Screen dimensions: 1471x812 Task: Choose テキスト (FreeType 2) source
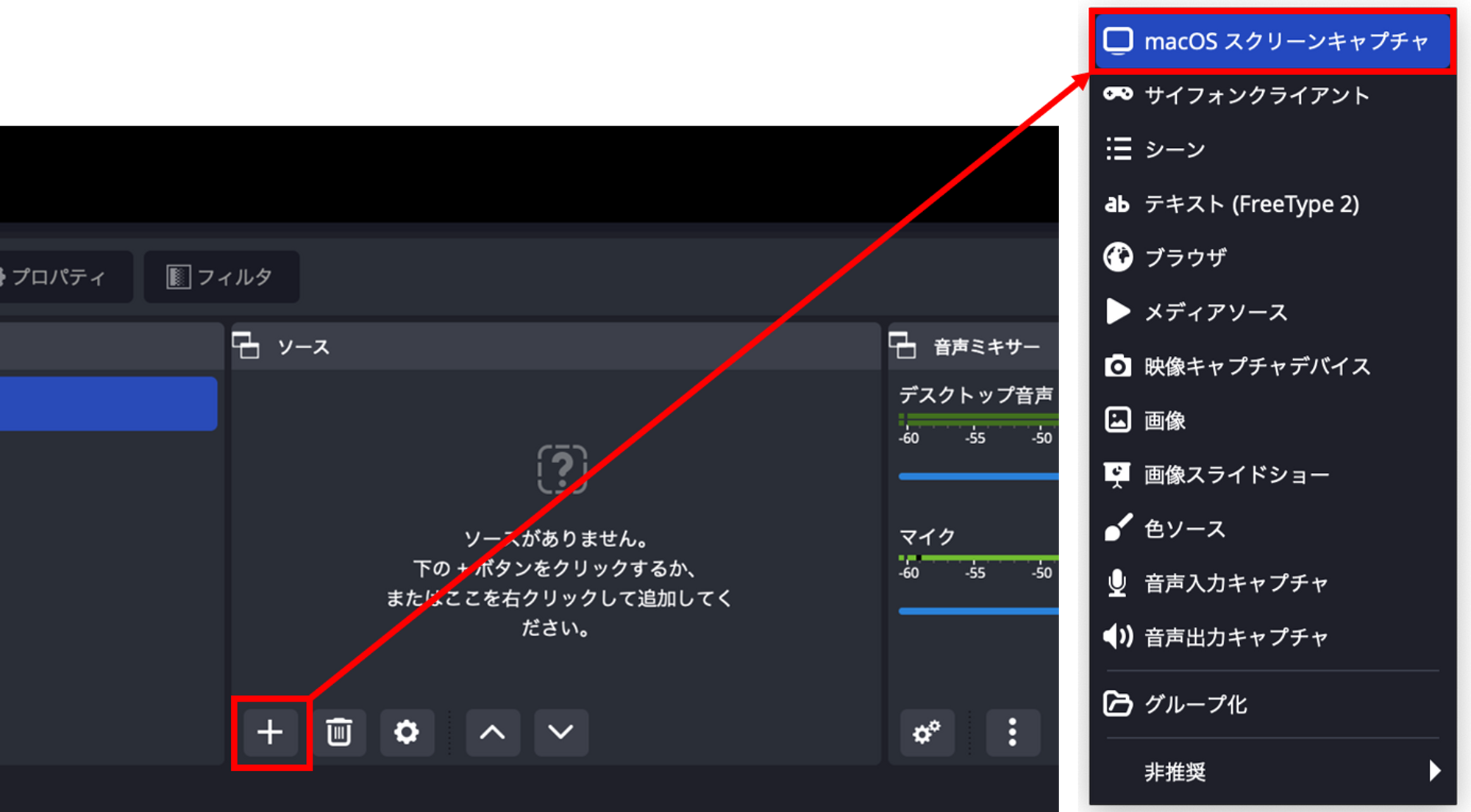click(1272, 204)
